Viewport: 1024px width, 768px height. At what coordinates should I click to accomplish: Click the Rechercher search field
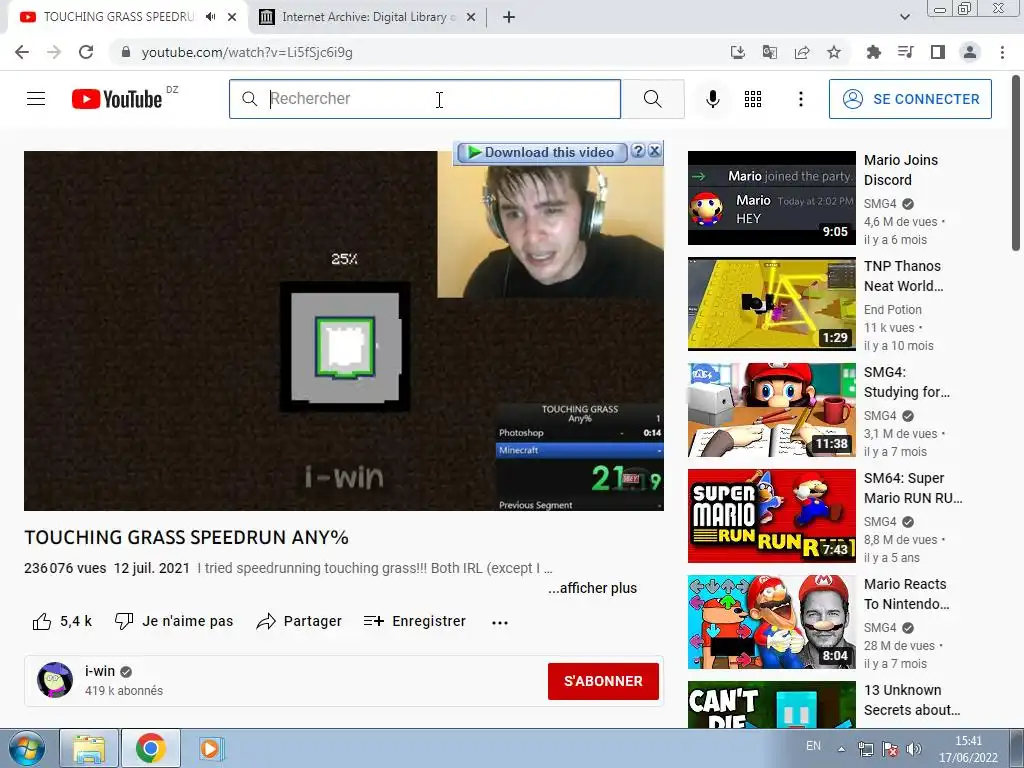(x=424, y=99)
